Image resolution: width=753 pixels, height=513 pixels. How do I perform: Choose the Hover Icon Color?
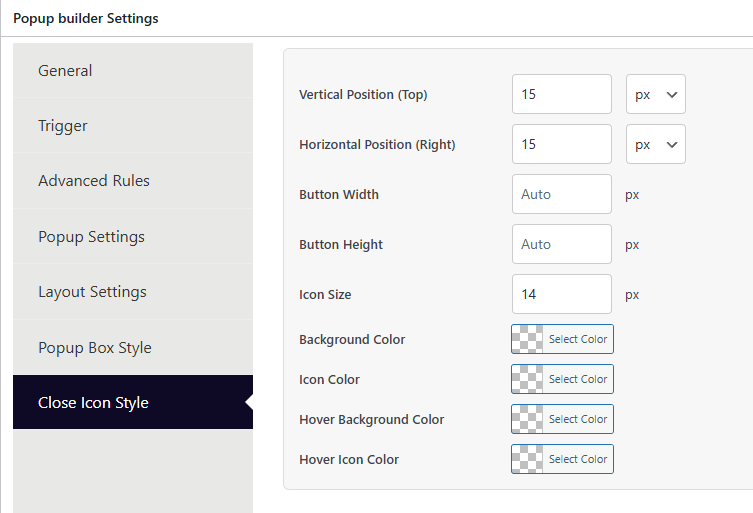click(577, 459)
